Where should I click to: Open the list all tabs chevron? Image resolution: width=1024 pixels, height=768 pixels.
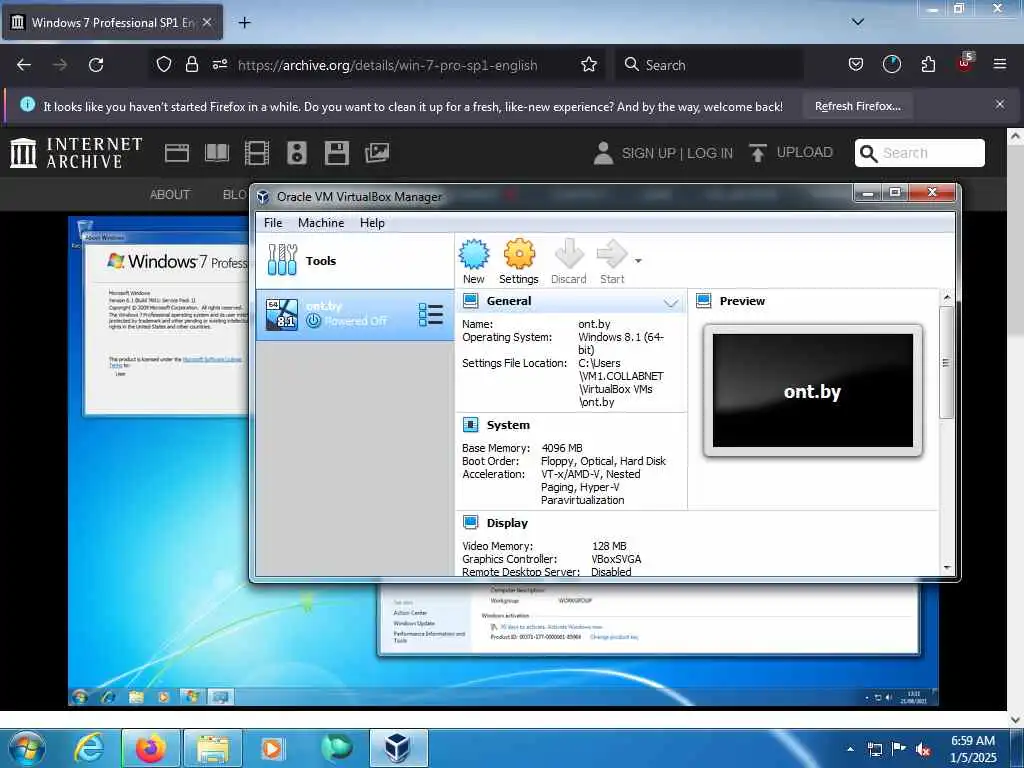[x=857, y=22]
